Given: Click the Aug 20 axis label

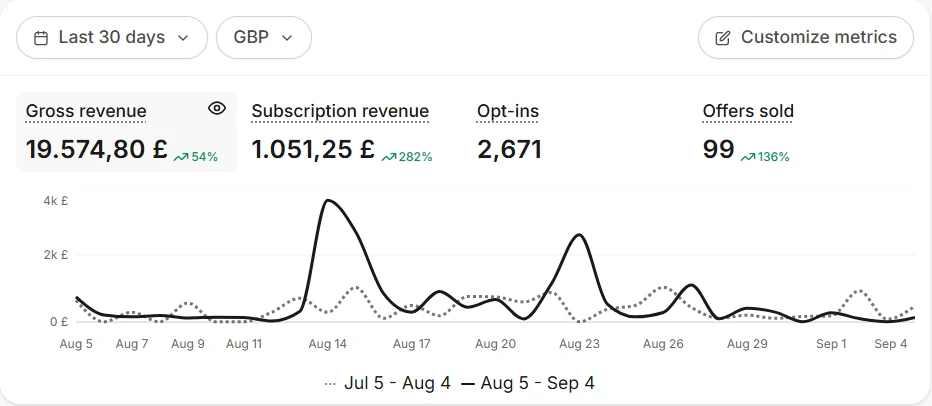Looking at the screenshot, I should tap(495, 344).
